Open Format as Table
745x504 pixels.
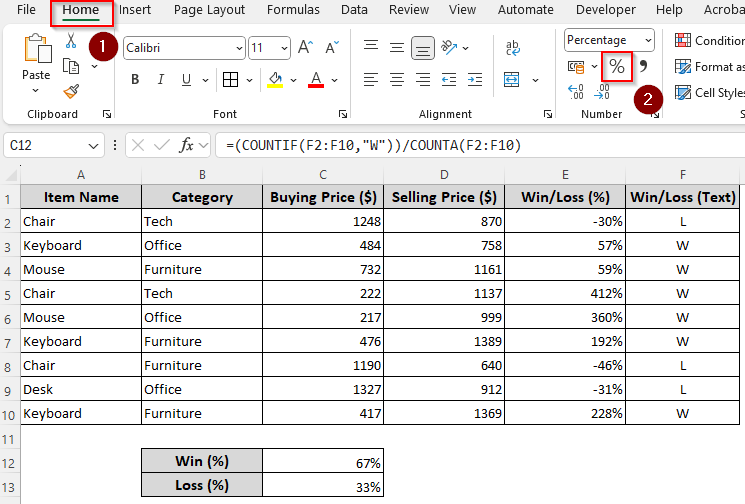coord(709,67)
